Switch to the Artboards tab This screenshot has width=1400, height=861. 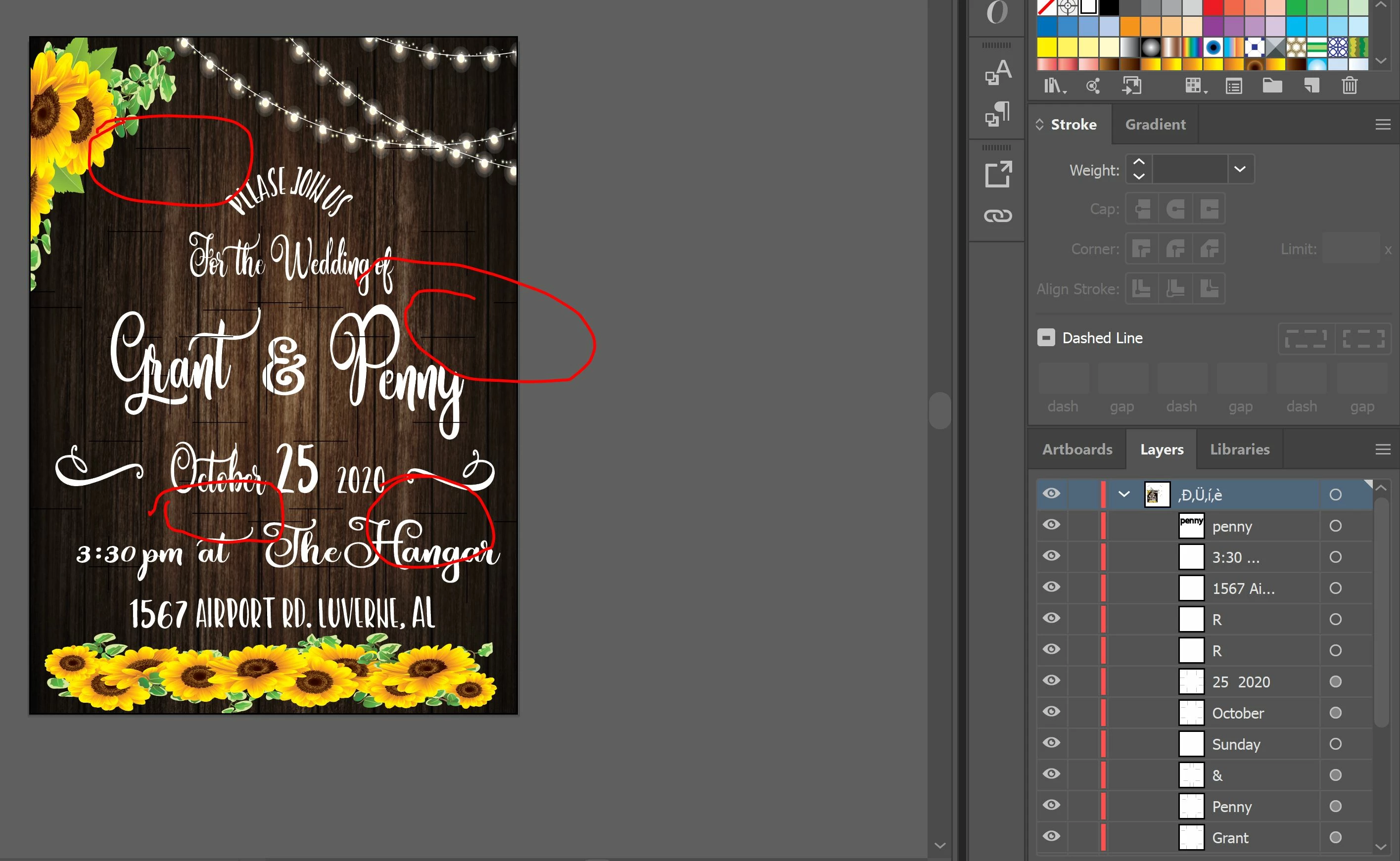(1077, 449)
